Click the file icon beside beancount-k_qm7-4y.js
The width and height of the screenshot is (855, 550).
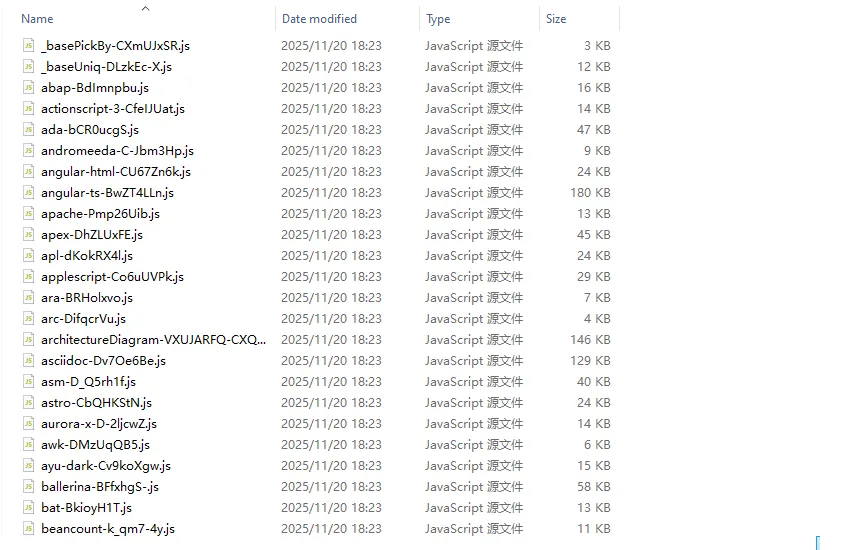click(28, 528)
